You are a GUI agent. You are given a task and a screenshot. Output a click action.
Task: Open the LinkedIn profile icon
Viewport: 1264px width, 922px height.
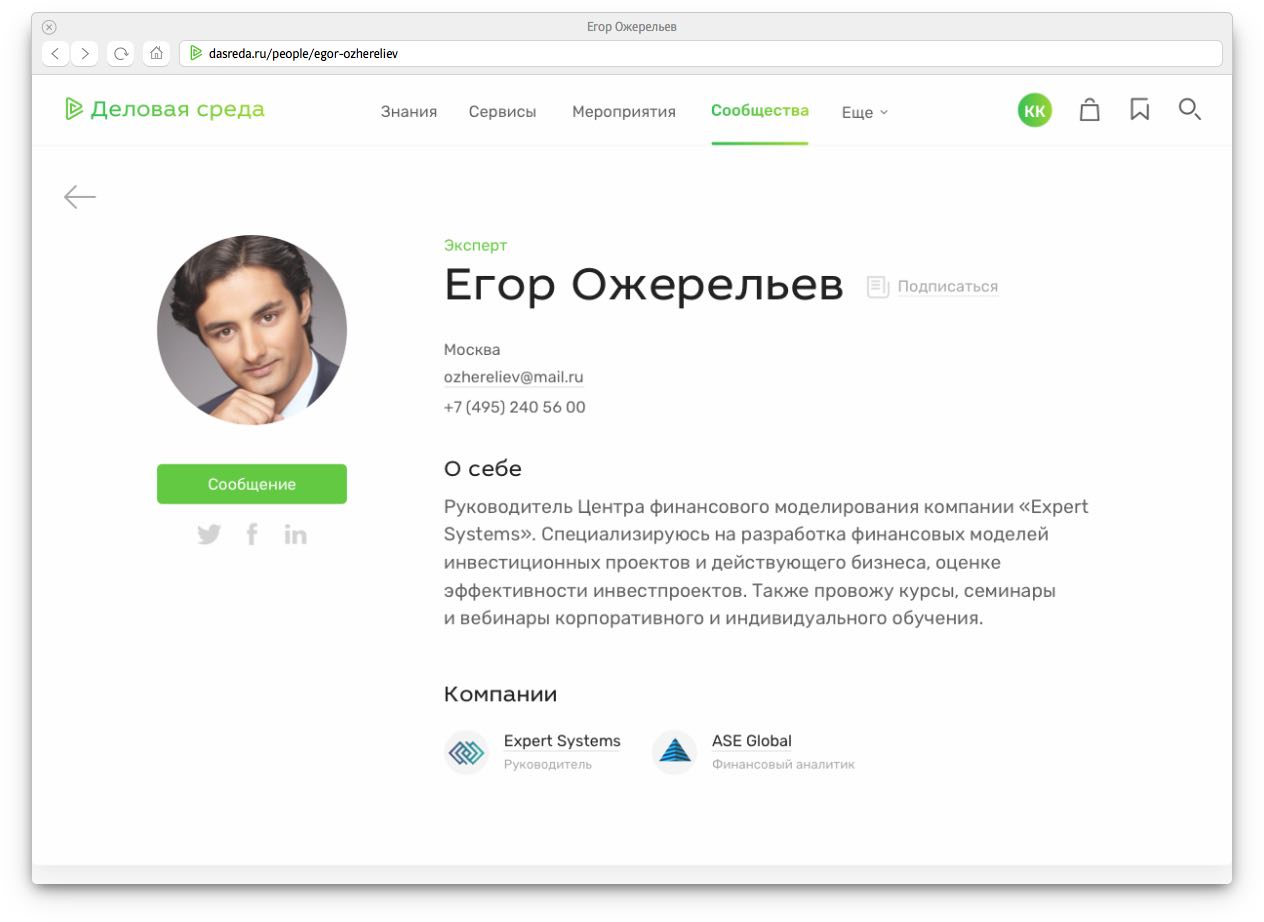point(295,534)
